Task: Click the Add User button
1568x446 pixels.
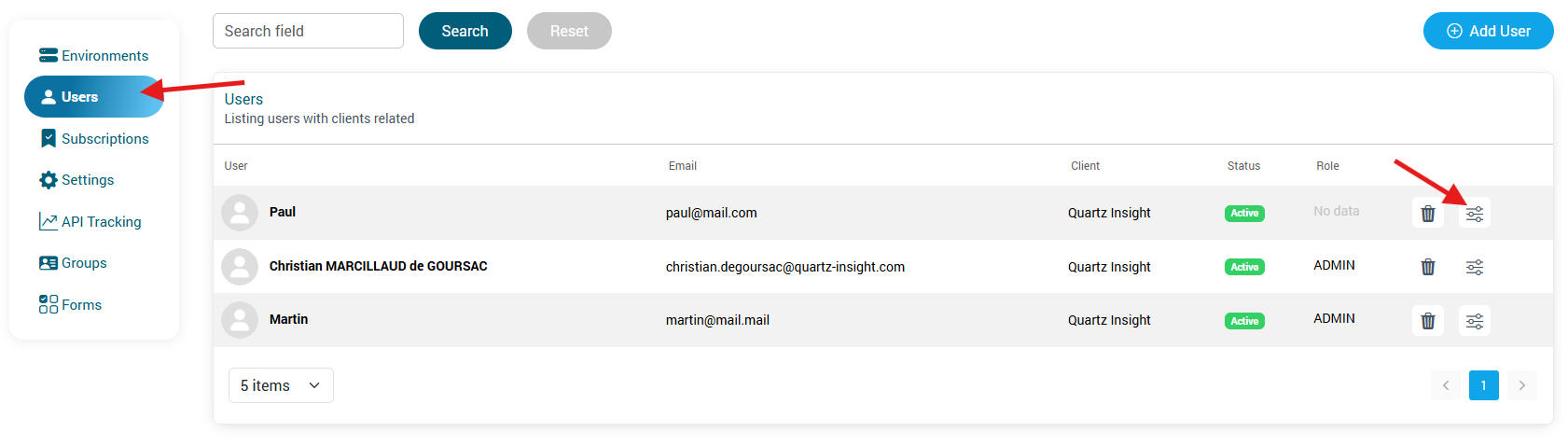Action: pos(1488,31)
